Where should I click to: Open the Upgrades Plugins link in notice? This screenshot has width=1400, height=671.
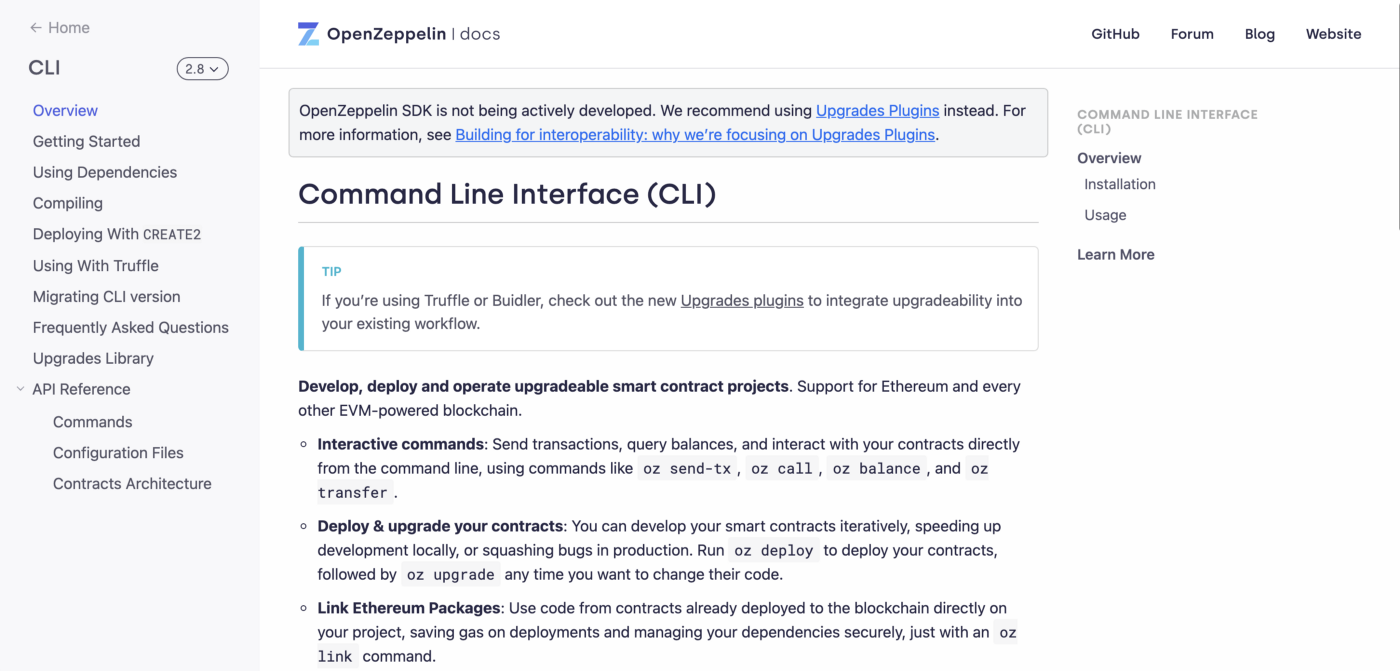[x=877, y=111]
